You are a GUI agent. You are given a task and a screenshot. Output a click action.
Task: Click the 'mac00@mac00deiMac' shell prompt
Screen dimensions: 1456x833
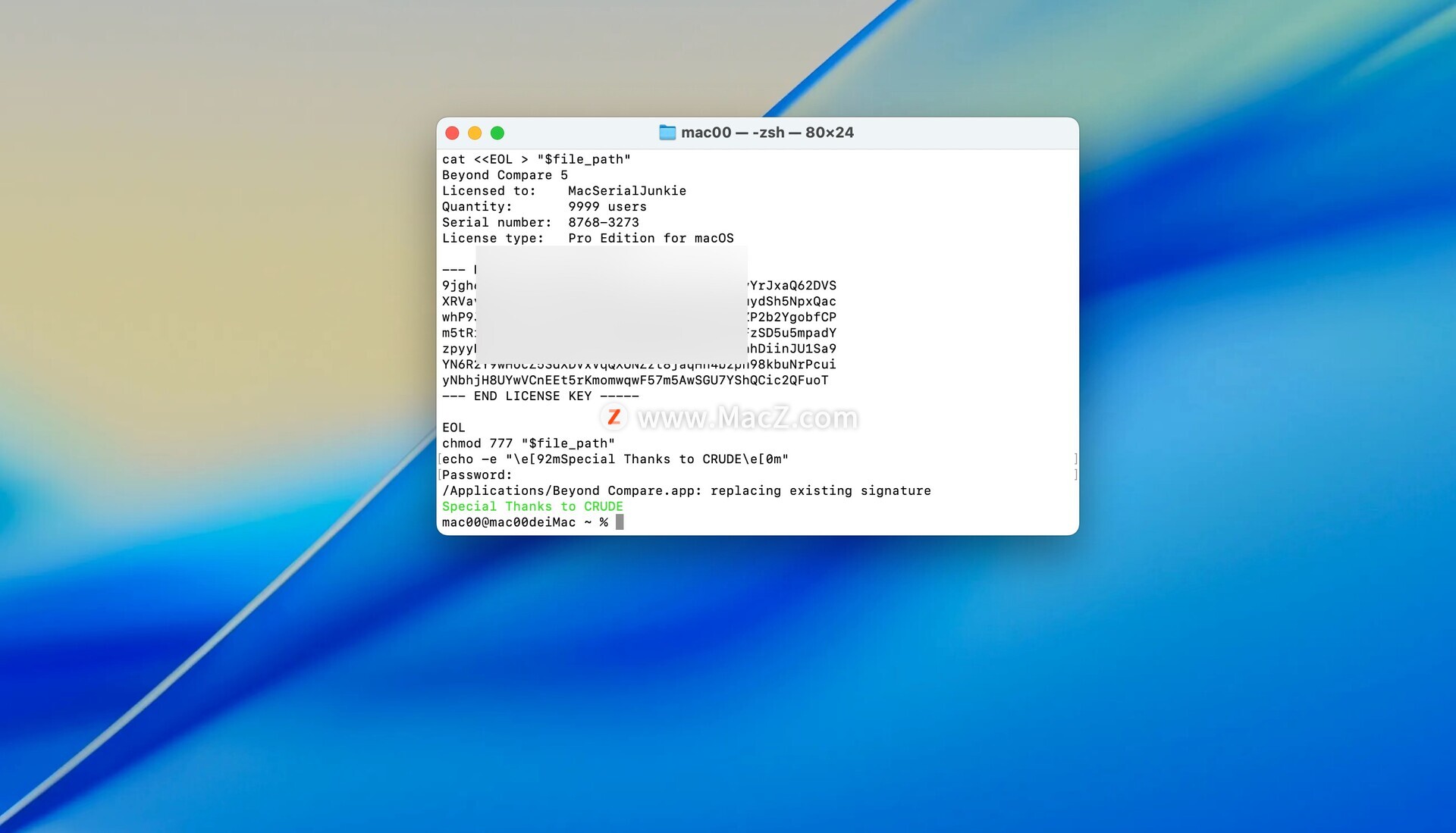point(508,522)
